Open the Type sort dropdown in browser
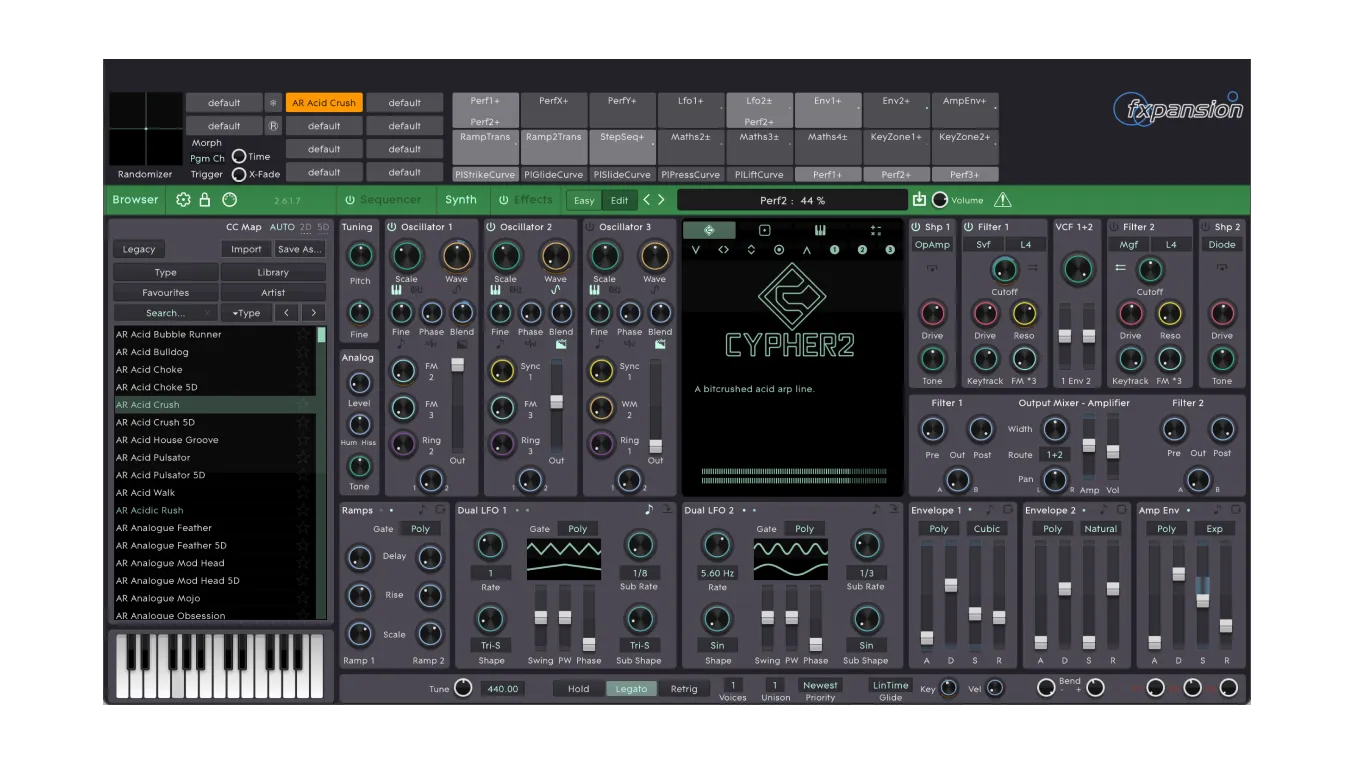 (246, 313)
